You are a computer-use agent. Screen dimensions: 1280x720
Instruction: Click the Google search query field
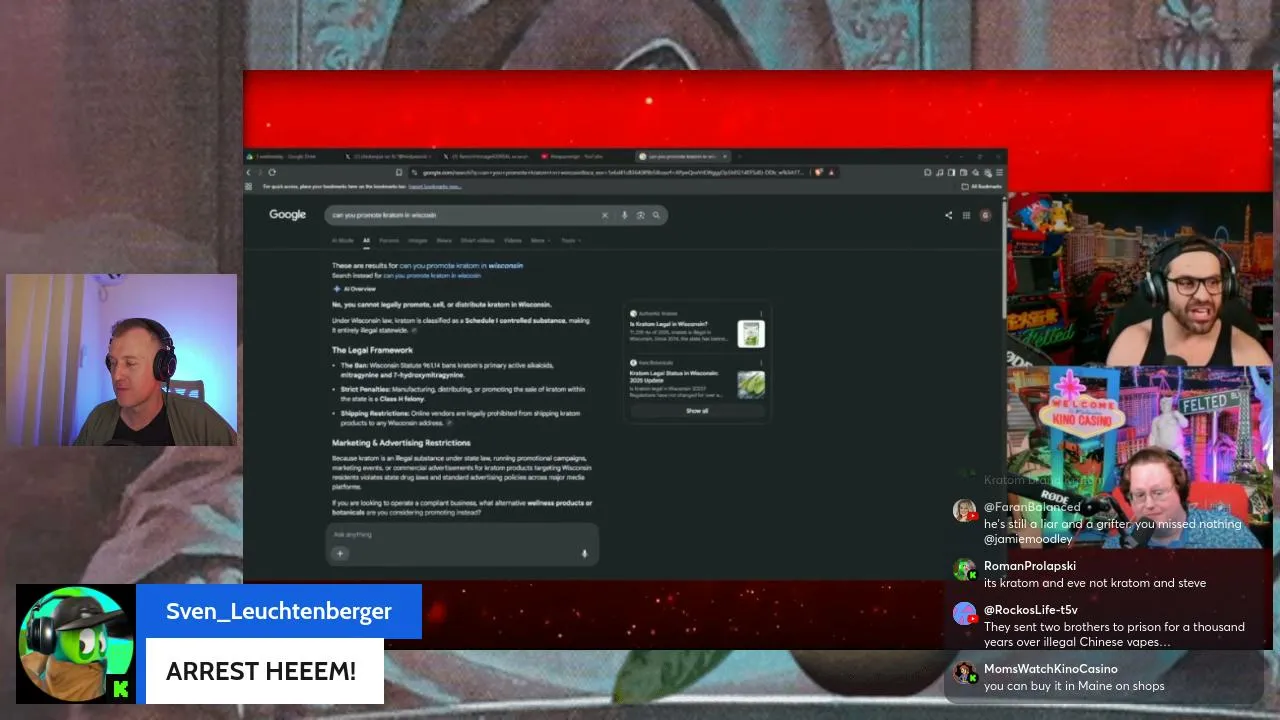pyautogui.click(x=462, y=215)
